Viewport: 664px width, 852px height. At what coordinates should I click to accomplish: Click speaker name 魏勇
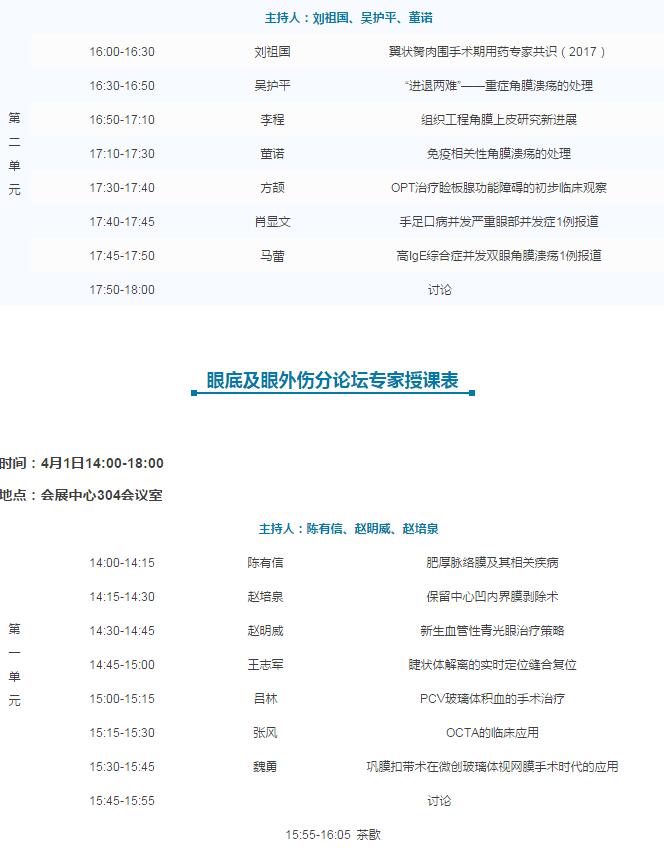click(266, 767)
